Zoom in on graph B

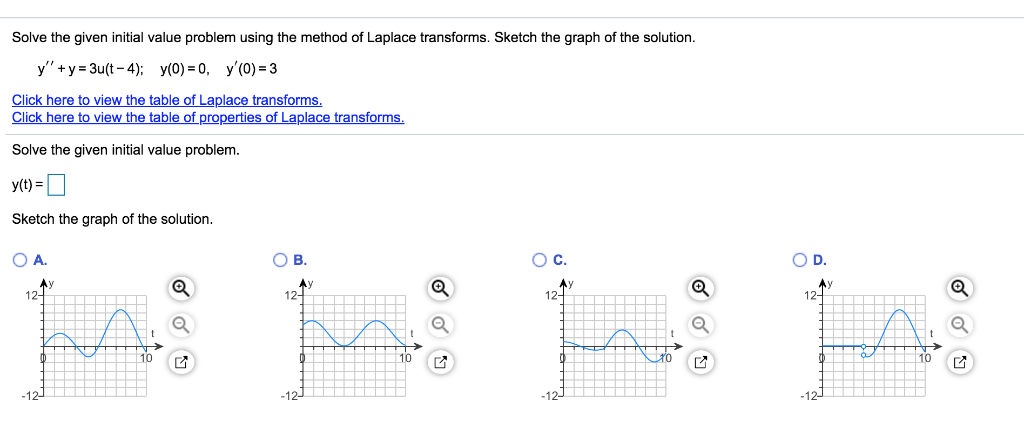(441, 287)
